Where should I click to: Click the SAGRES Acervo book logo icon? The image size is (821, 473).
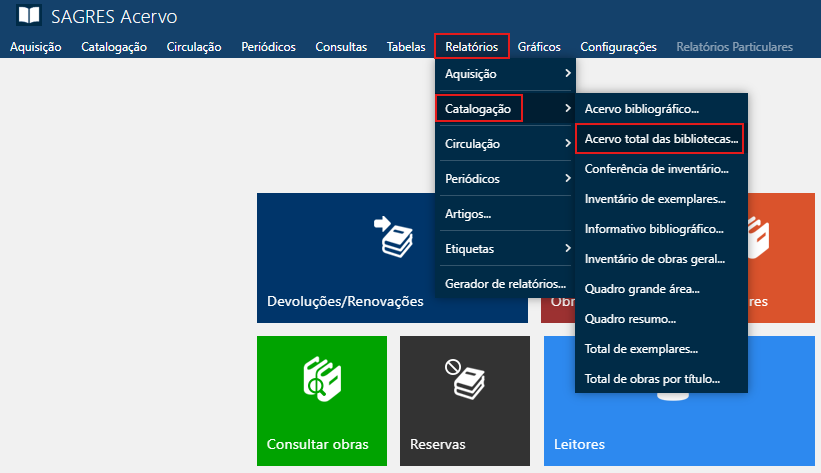point(29,17)
